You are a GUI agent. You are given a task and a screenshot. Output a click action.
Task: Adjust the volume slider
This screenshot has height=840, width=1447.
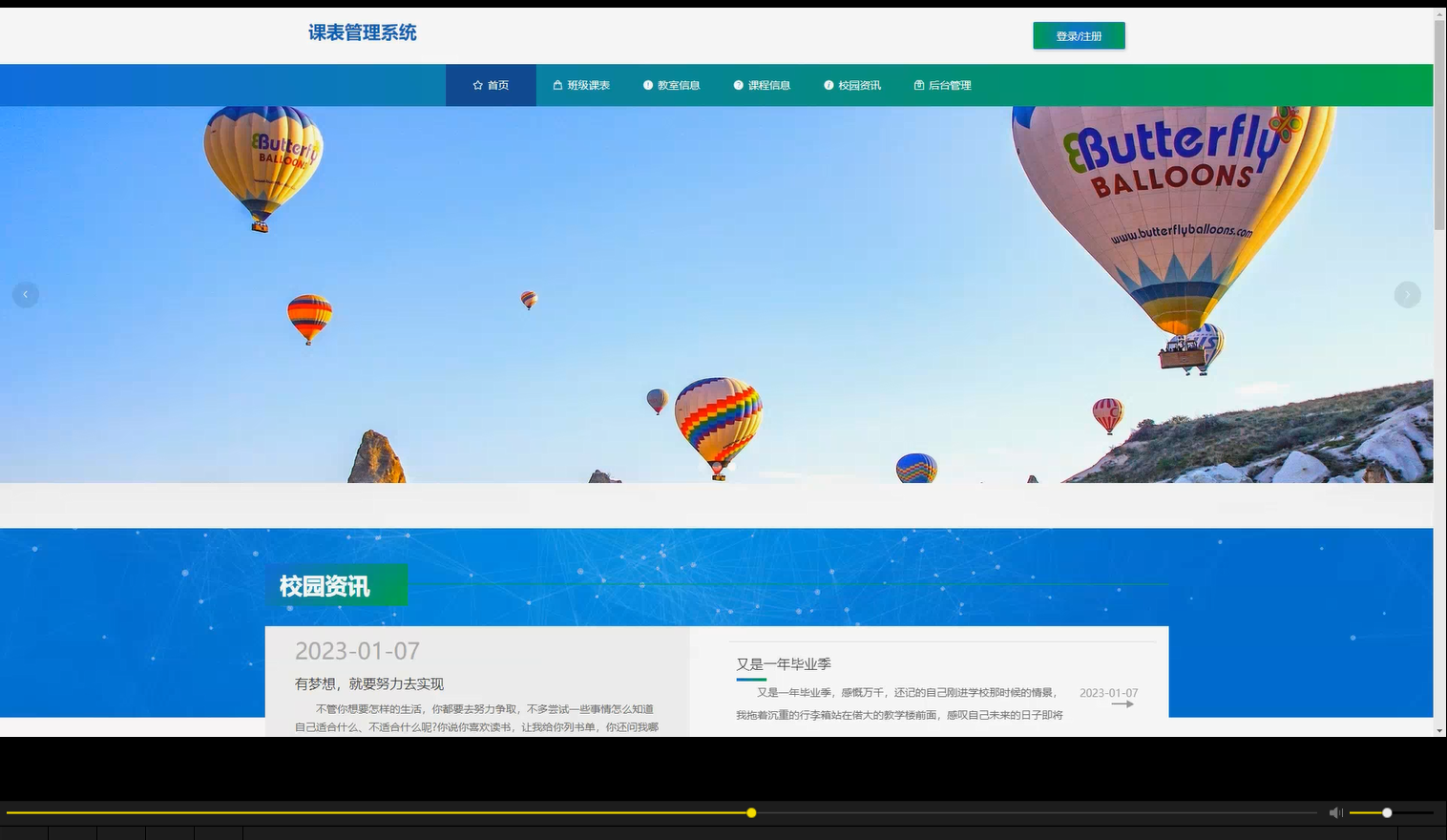point(1386,812)
